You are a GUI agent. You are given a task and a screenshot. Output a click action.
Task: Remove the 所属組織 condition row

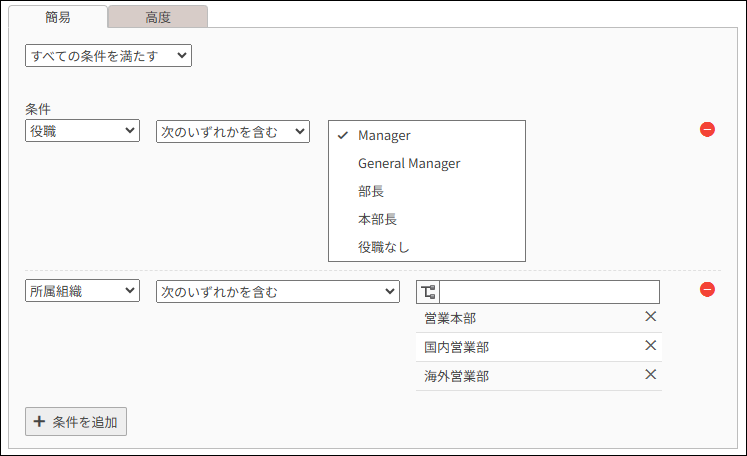707,290
